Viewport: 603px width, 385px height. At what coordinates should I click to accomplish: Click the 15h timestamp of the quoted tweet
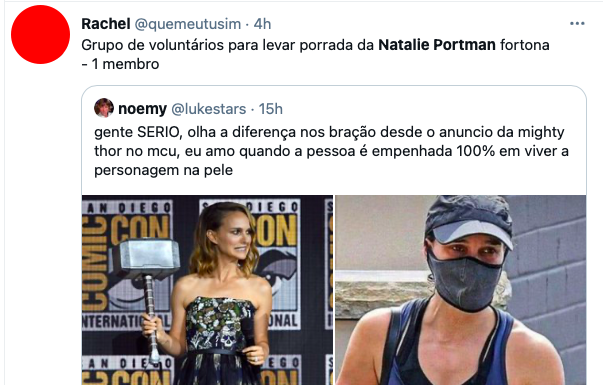tap(270, 109)
